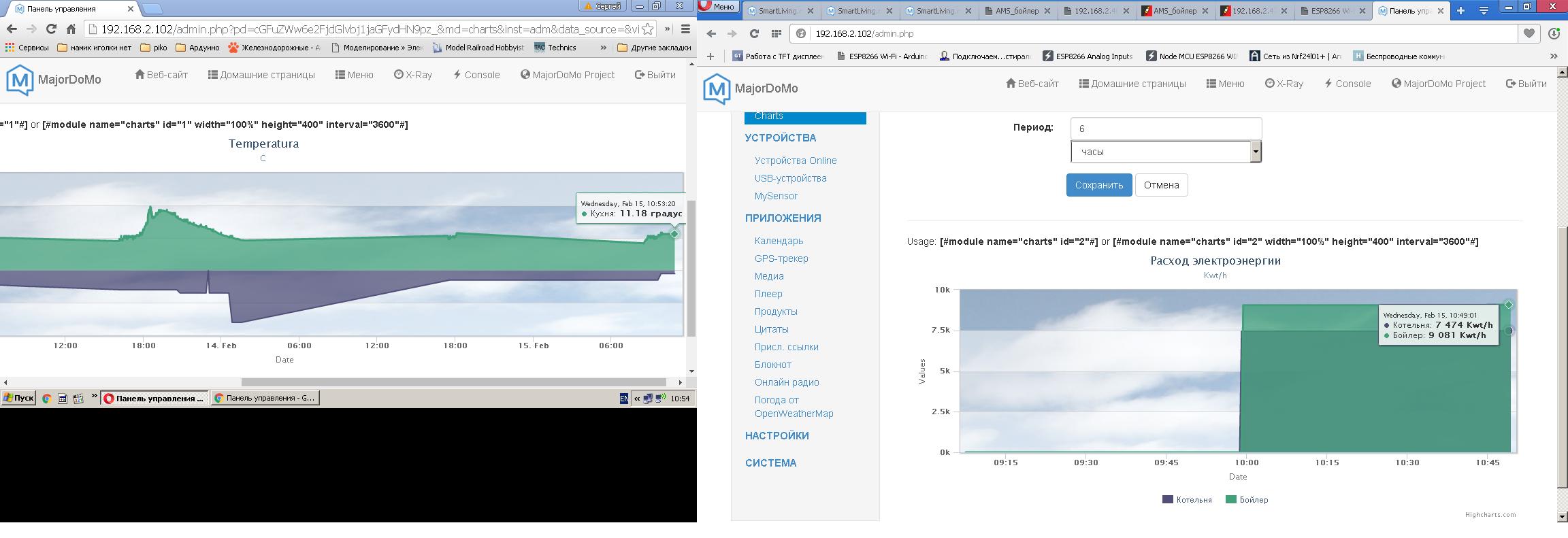Bookmark the page with Chrome's star icon

point(648,29)
